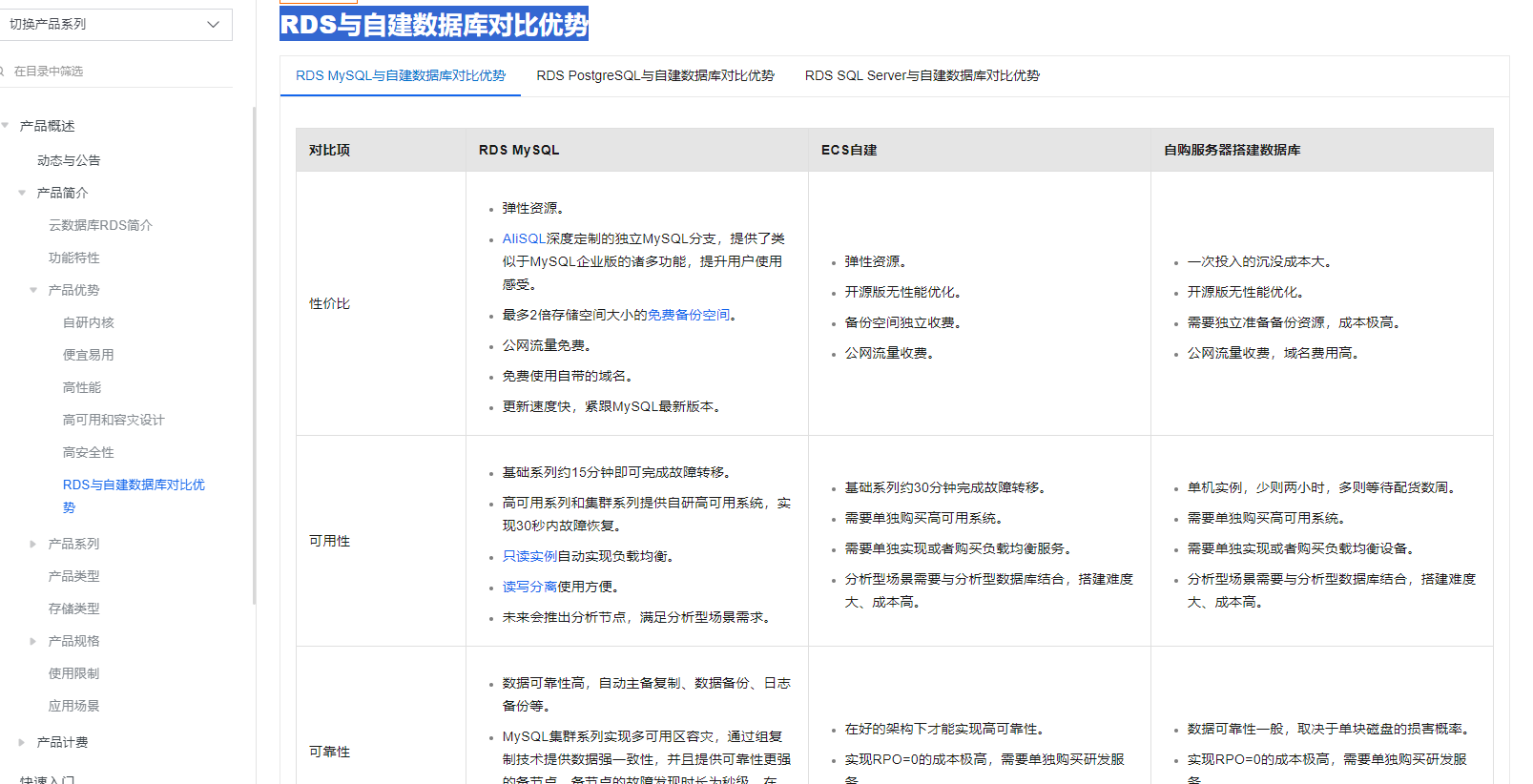Open the 只读实例 link
This screenshot has height=784, width=1533.
pos(530,556)
